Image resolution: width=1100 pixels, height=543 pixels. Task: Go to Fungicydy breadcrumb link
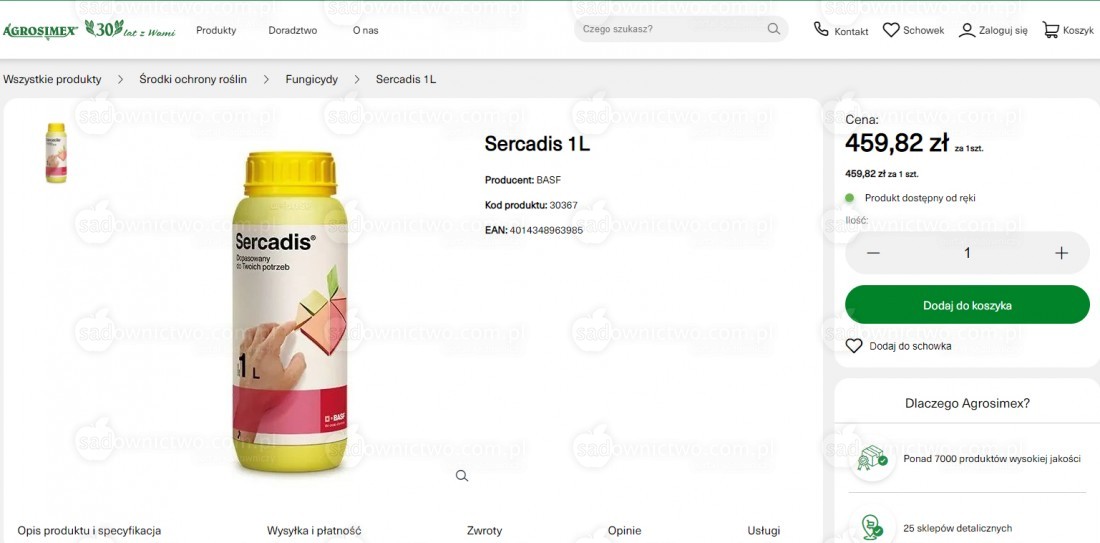pos(311,79)
